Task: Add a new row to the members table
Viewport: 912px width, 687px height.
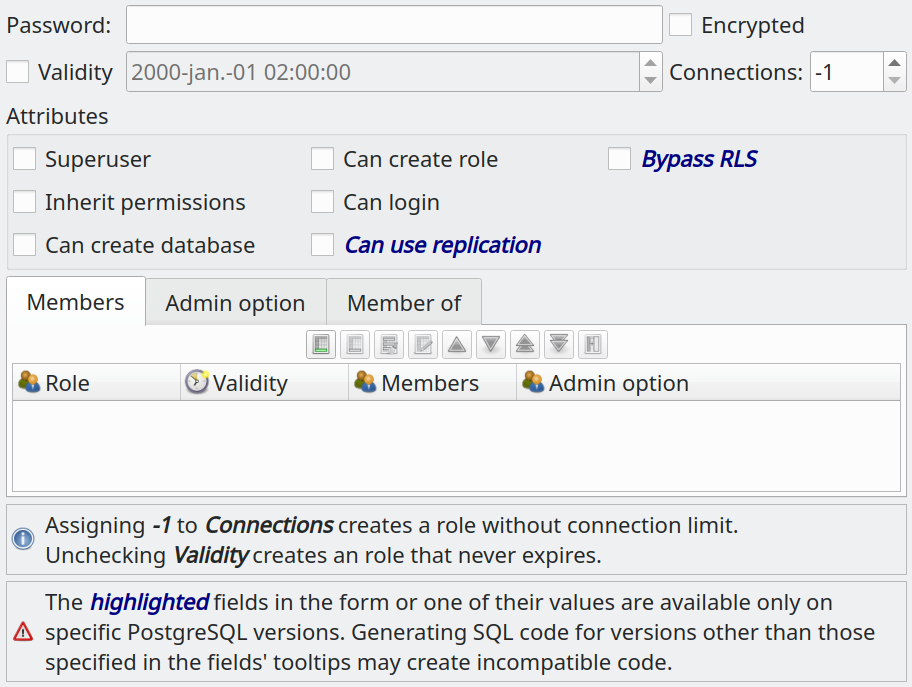Action: 321,344
